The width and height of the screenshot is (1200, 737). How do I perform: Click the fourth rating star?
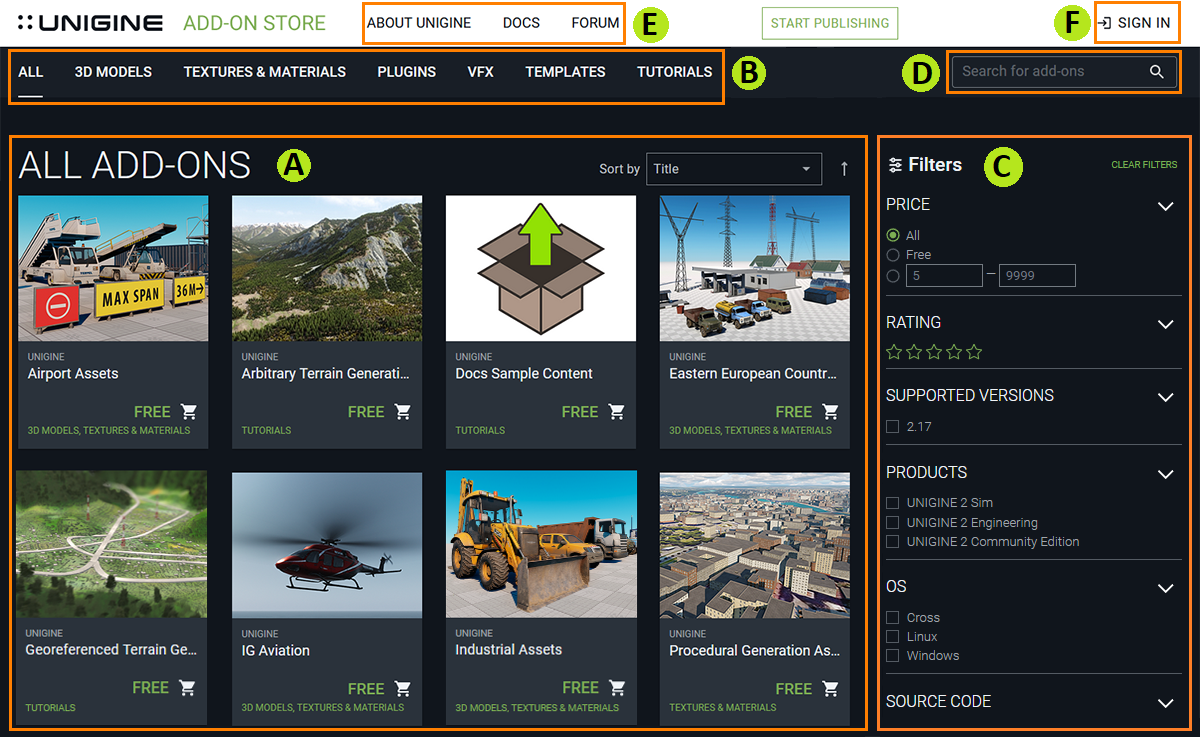(954, 352)
